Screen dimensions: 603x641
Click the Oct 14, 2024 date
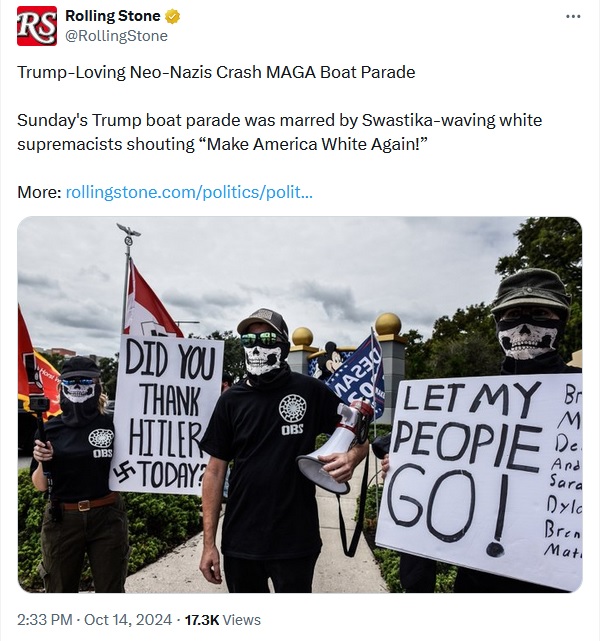point(128,620)
